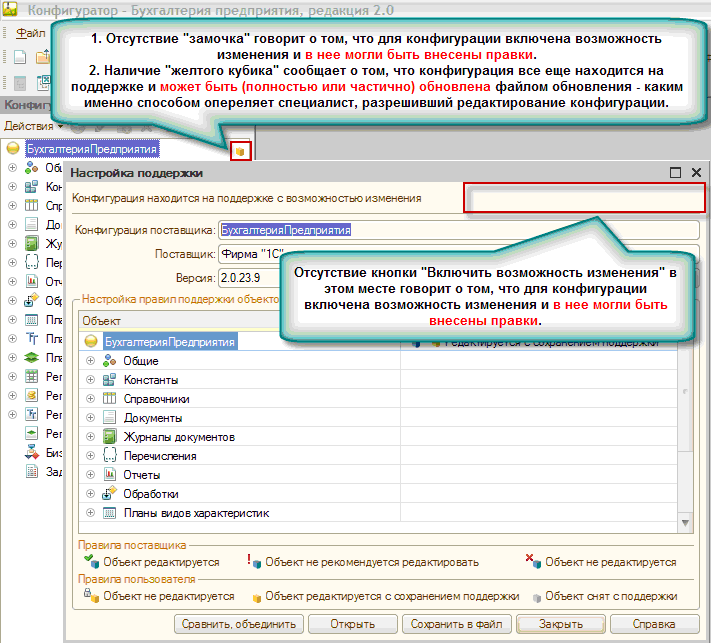Expand the Документы branch in the dialog
Image resolution: width=711 pixels, height=643 pixels.
coord(91,418)
